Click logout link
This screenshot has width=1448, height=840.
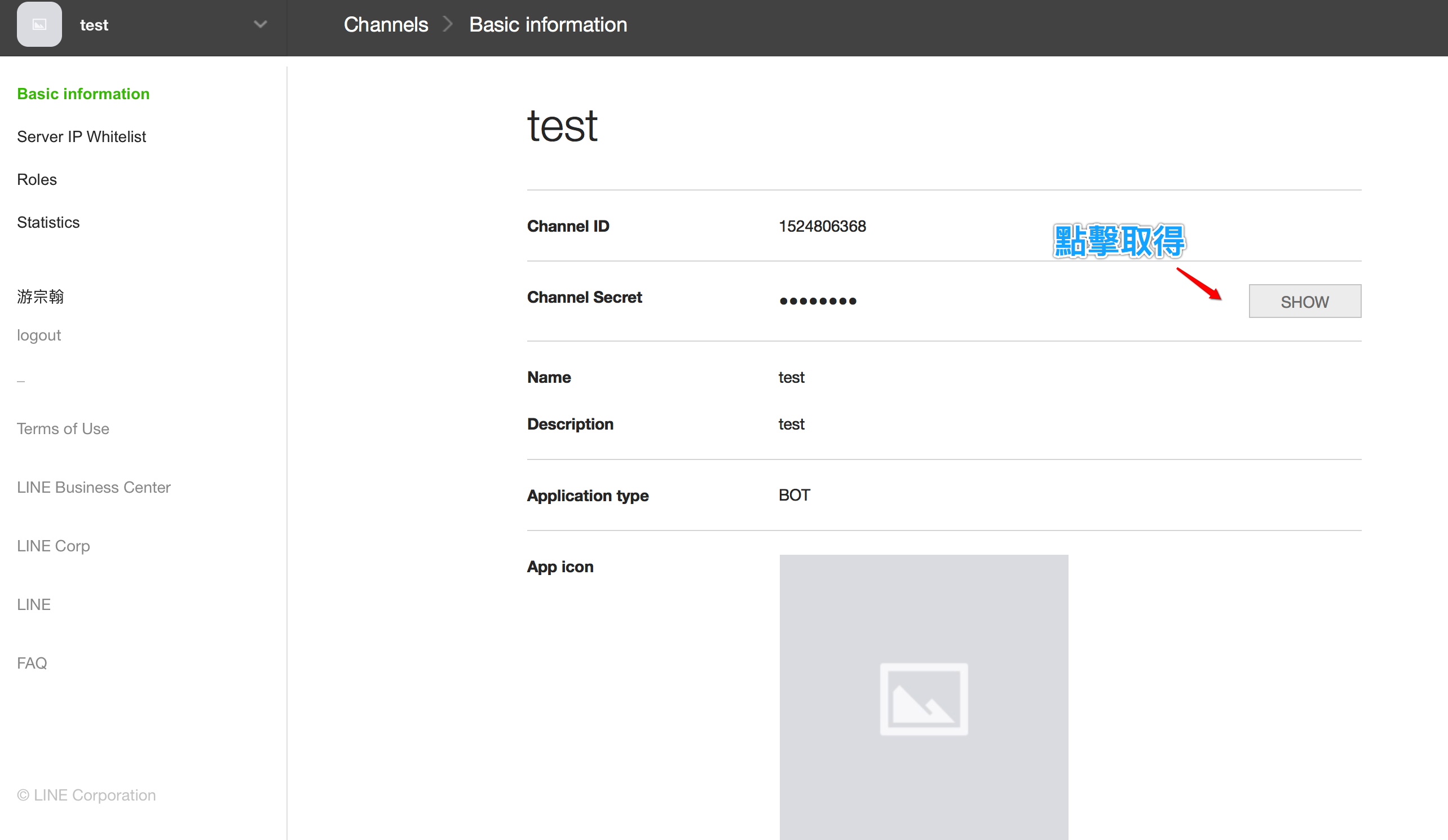(38, 335)
